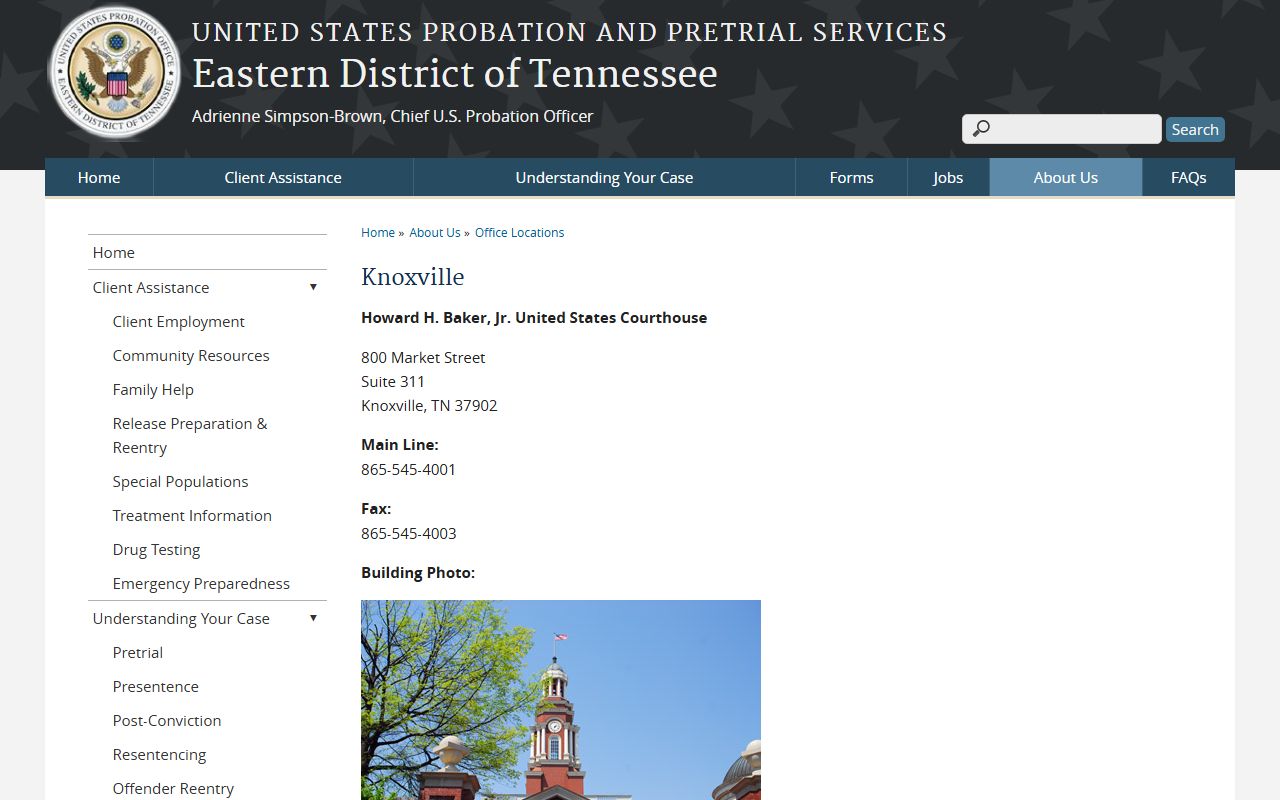Click United States Probation and Pretrial Services header
1280x800 pixels.
[569, 32]
